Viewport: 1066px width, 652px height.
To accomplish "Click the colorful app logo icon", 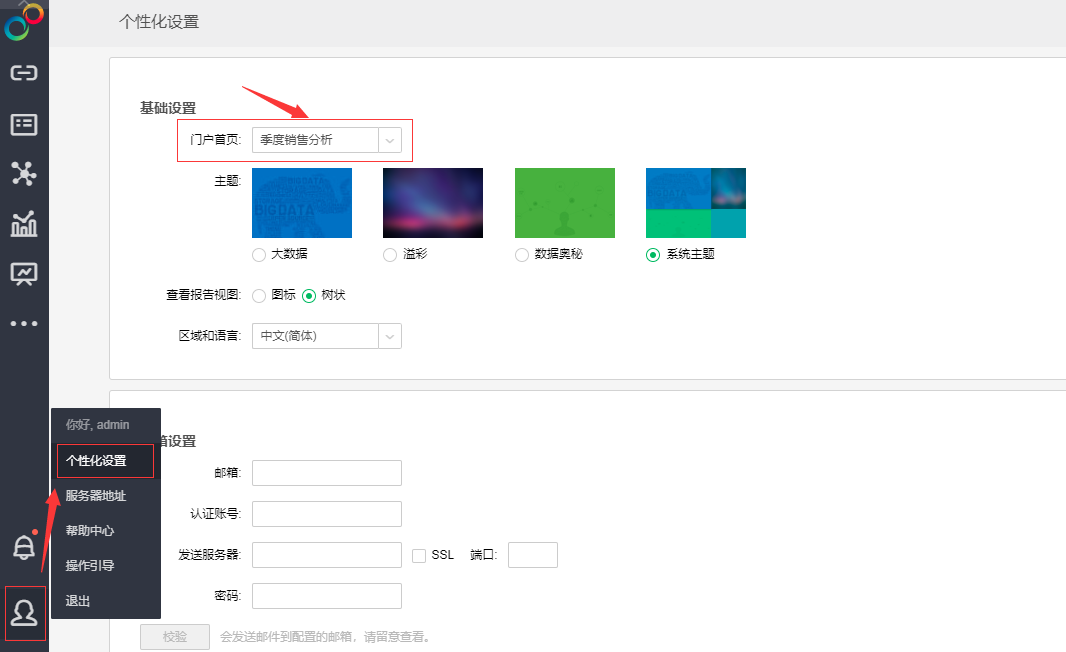I will pos(24,22).
